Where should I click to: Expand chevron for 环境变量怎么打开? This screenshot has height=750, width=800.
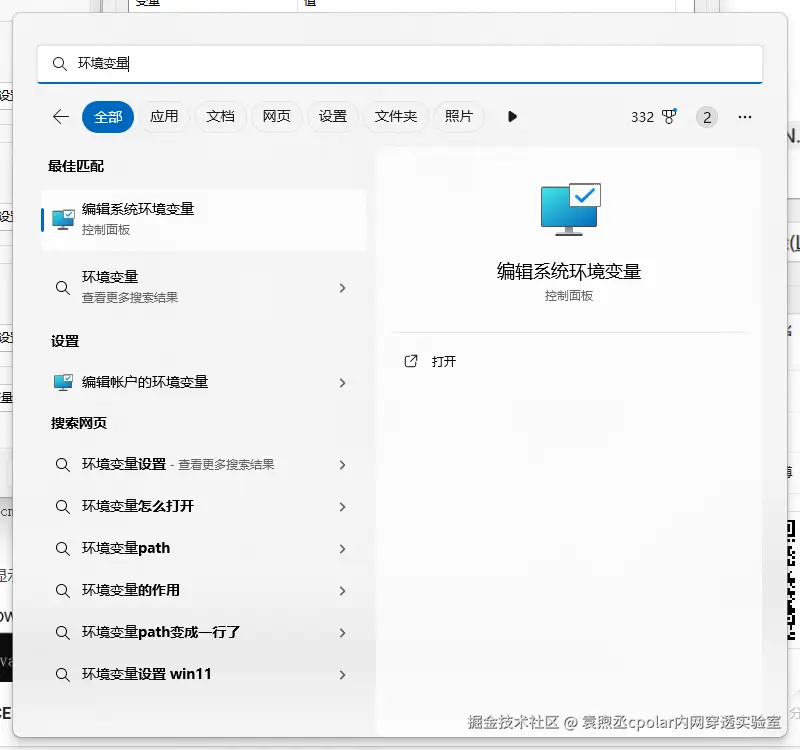pos(342,507)
